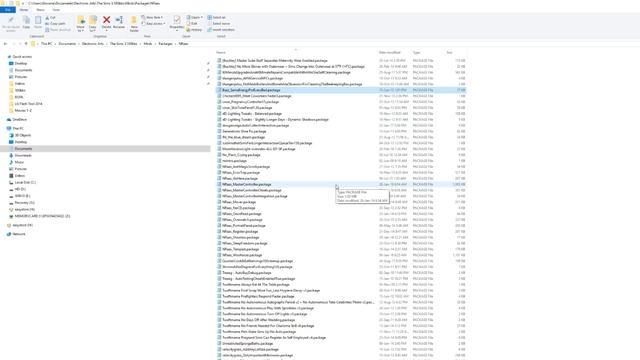This screenshot has height=360, width=640.
Task: Click Documents in the address breadcrumb
Action: coord(67,44)
